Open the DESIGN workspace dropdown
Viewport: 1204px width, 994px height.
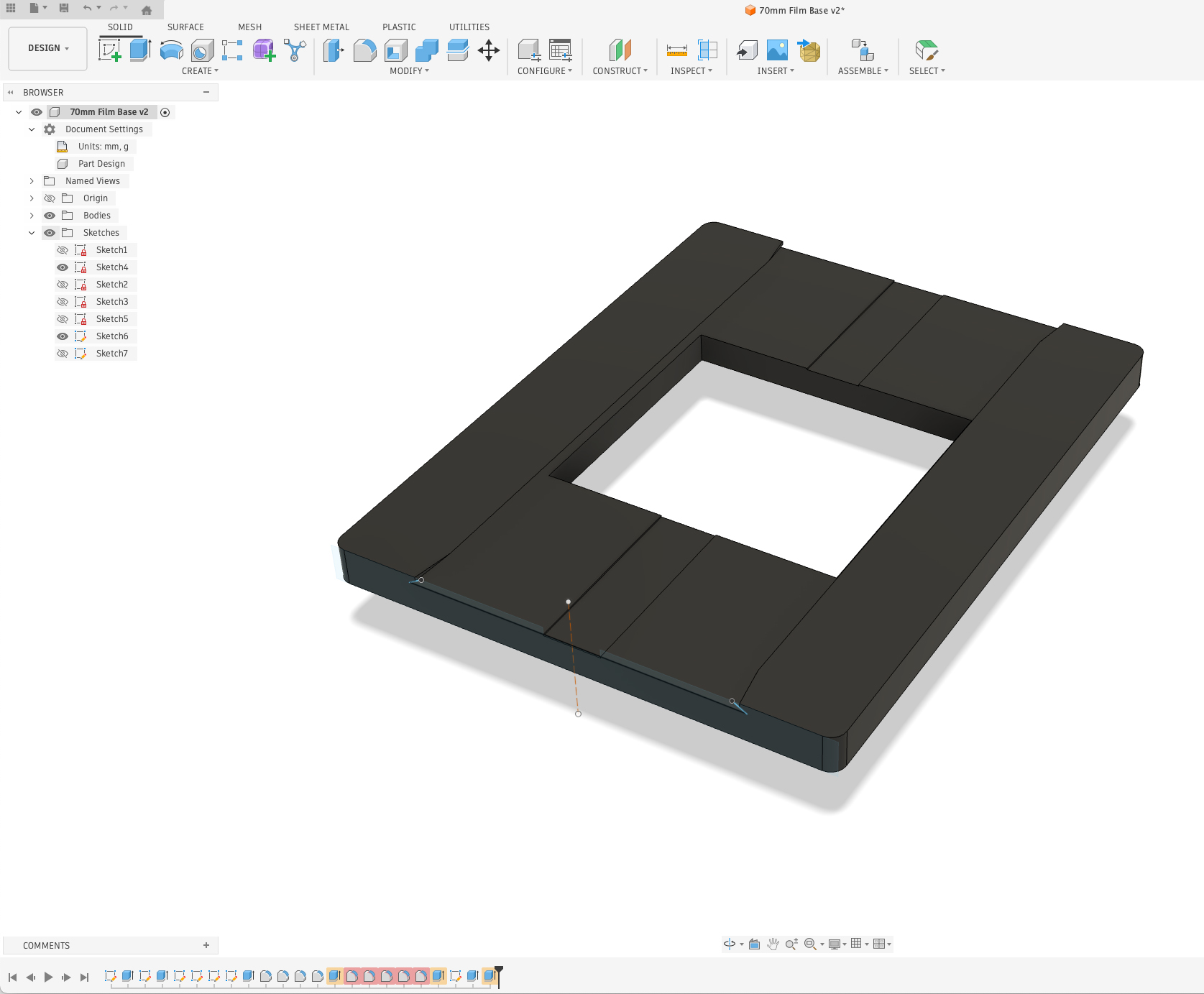click(48, 48)
